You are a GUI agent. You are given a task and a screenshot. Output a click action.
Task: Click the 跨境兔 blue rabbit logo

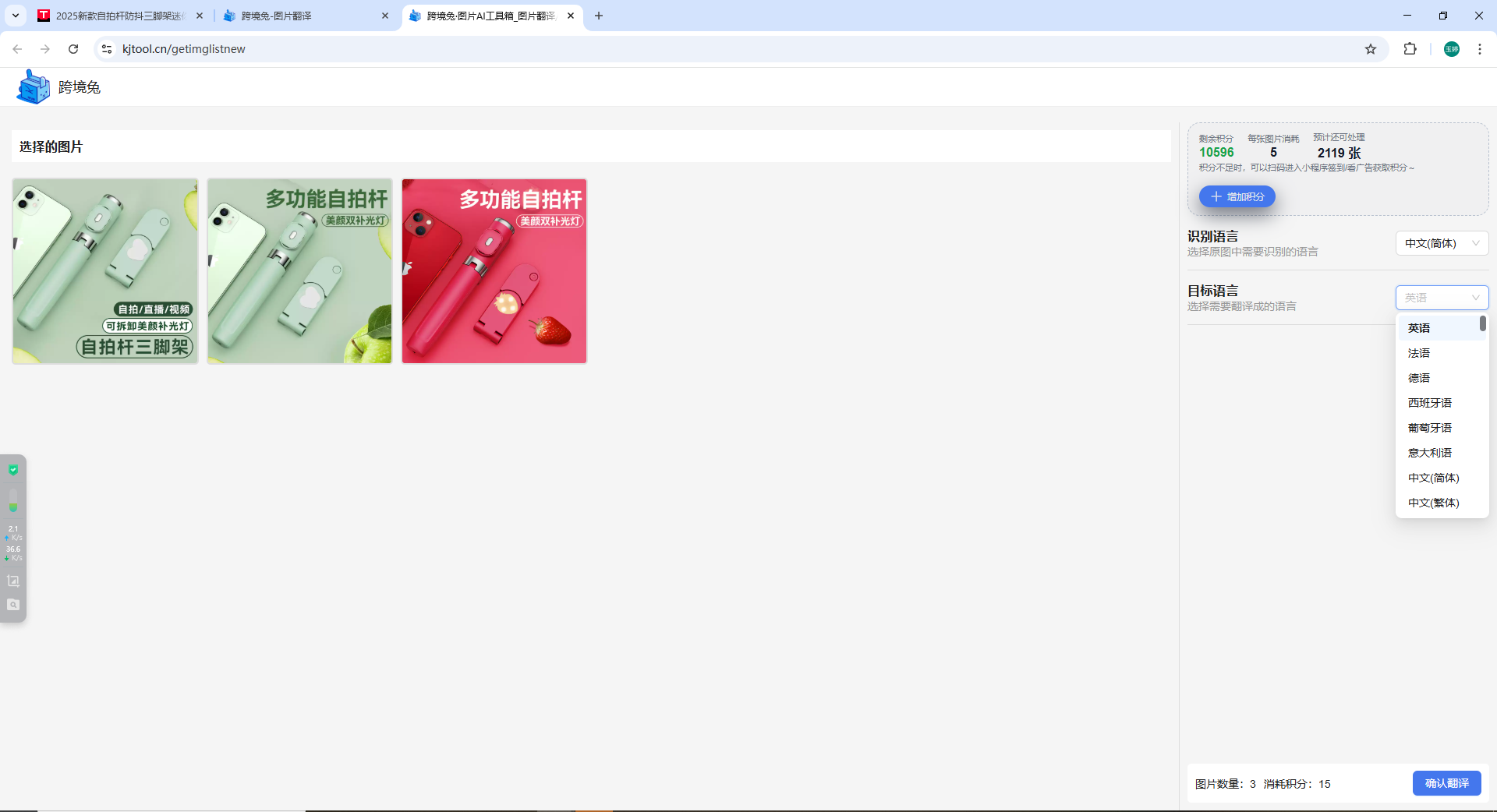(x=33, y=86)
